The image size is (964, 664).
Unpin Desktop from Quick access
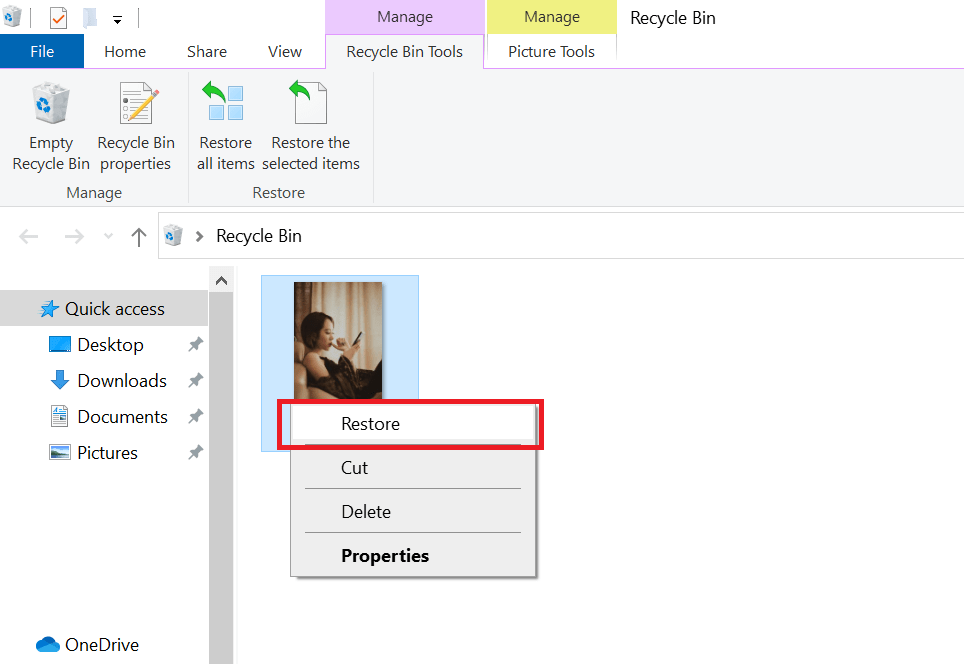[x=196, y=344]
